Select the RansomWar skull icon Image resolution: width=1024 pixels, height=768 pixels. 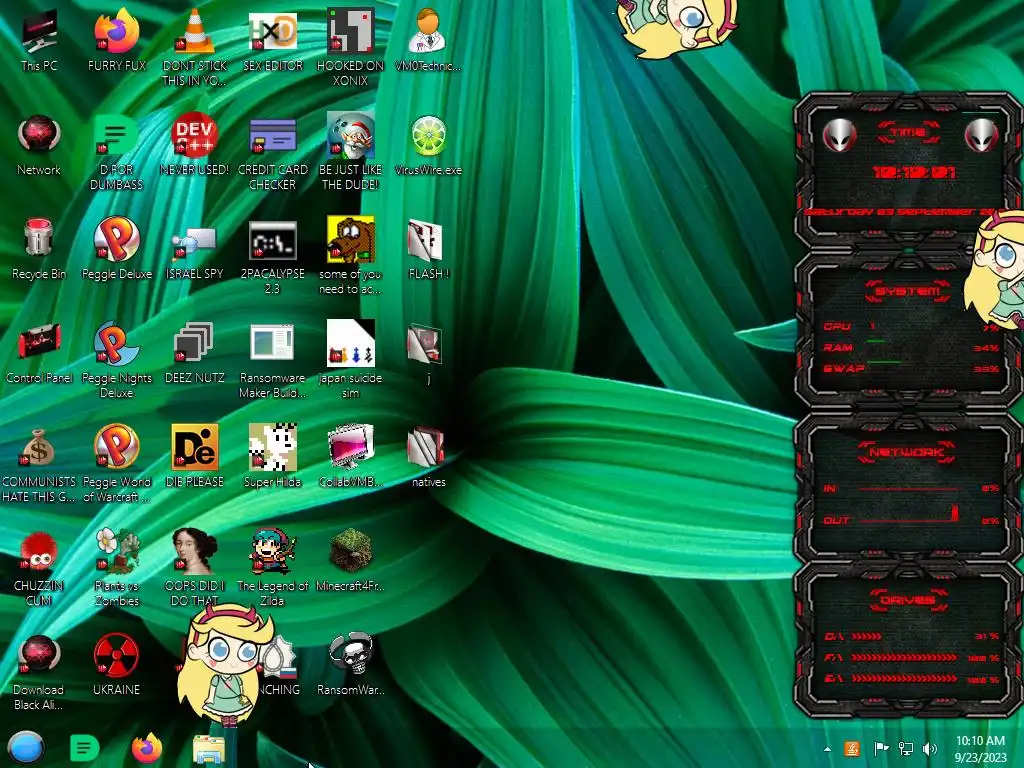coord(351,664)
